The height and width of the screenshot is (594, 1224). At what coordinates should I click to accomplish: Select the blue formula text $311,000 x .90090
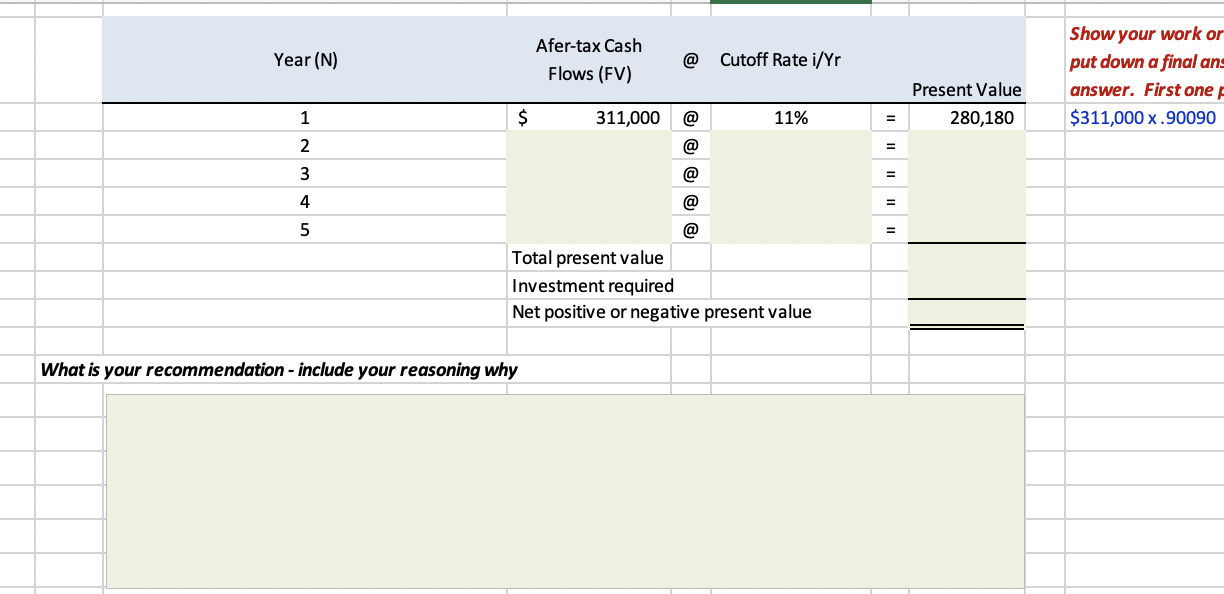tap(1144, 117)
